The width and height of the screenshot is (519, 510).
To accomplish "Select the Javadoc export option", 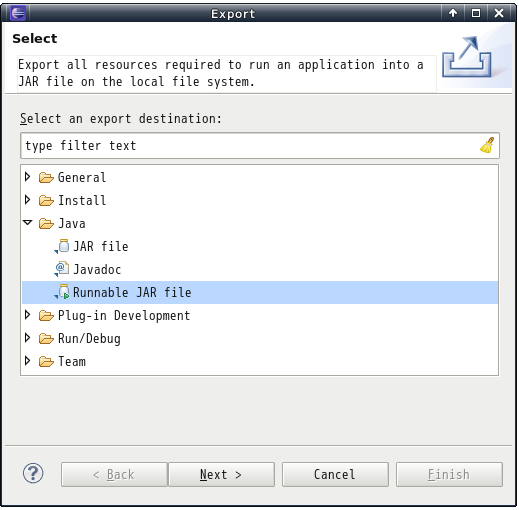I will tap(97, 269).
